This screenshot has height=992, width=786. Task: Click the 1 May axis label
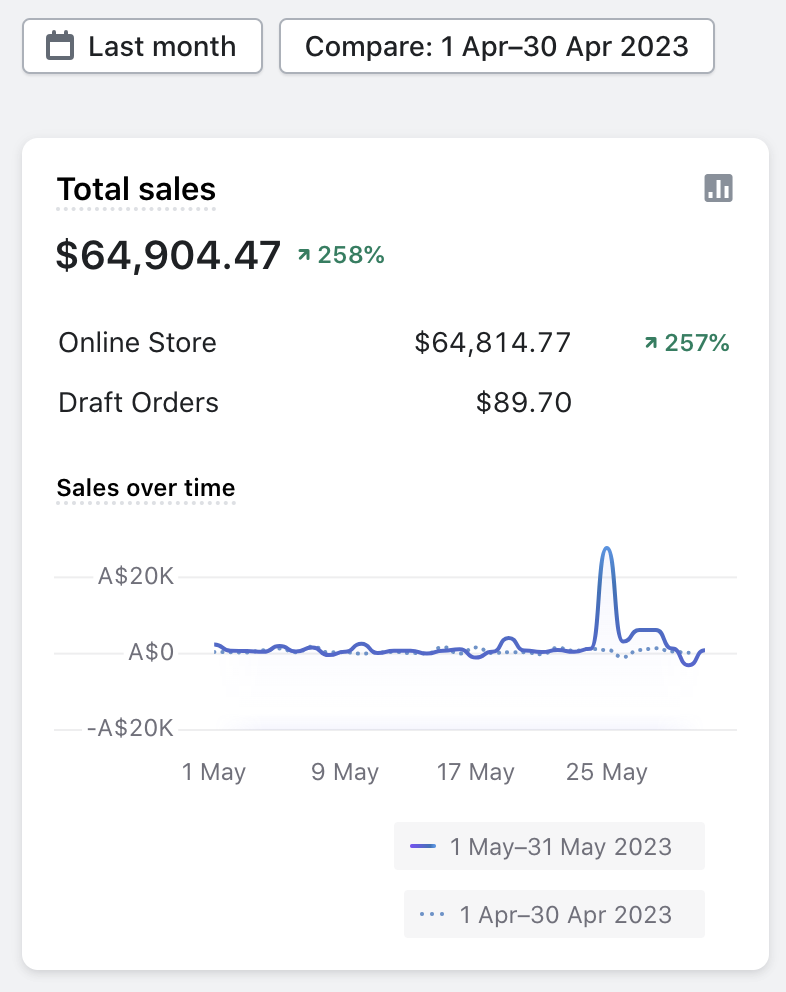pos(214,772)
